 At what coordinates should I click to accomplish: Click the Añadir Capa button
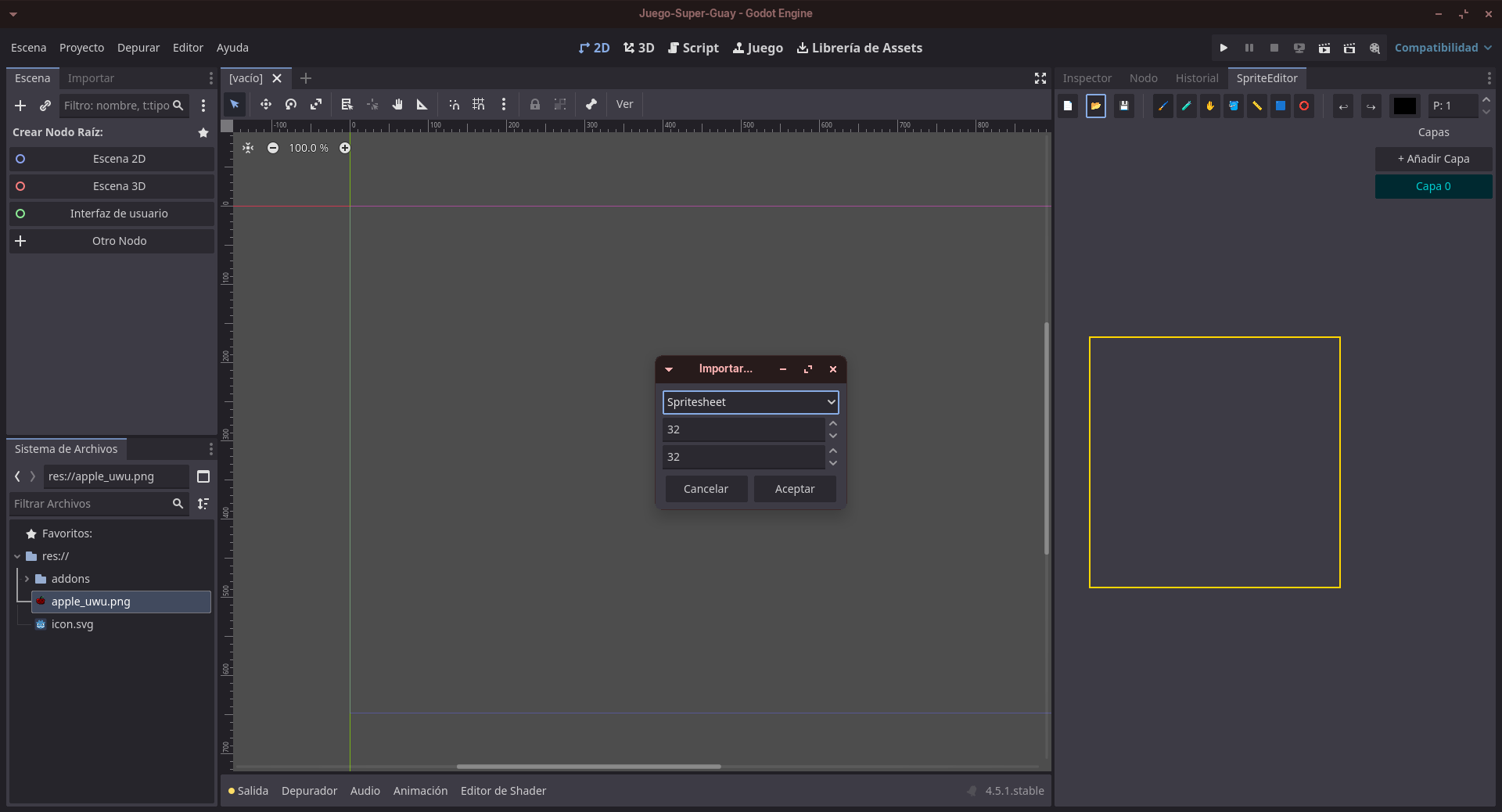[x=1433, y=159]
